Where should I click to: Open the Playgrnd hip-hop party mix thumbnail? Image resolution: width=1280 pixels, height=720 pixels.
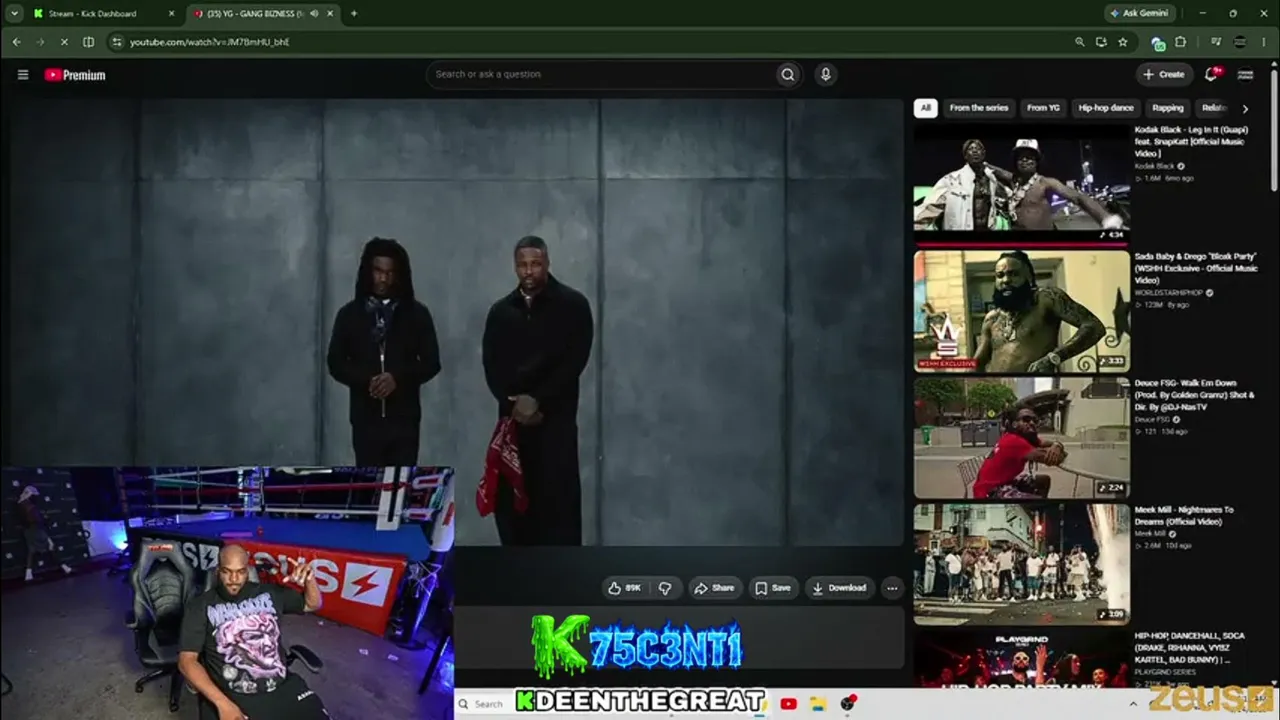coord(1021,659)
